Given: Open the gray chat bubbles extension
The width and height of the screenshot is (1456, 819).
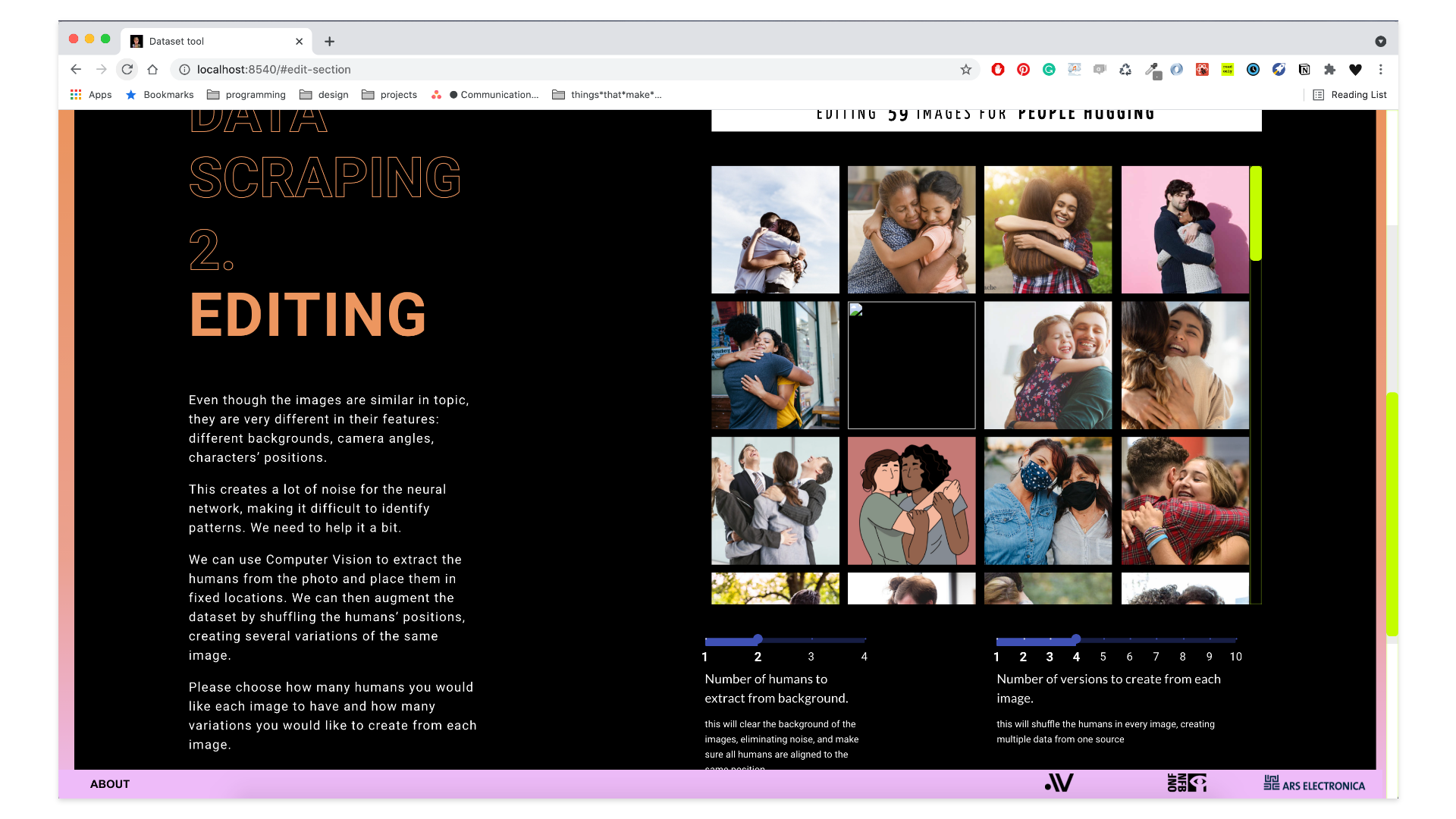Looking at the screenshot, I should tap(1100, 70).
